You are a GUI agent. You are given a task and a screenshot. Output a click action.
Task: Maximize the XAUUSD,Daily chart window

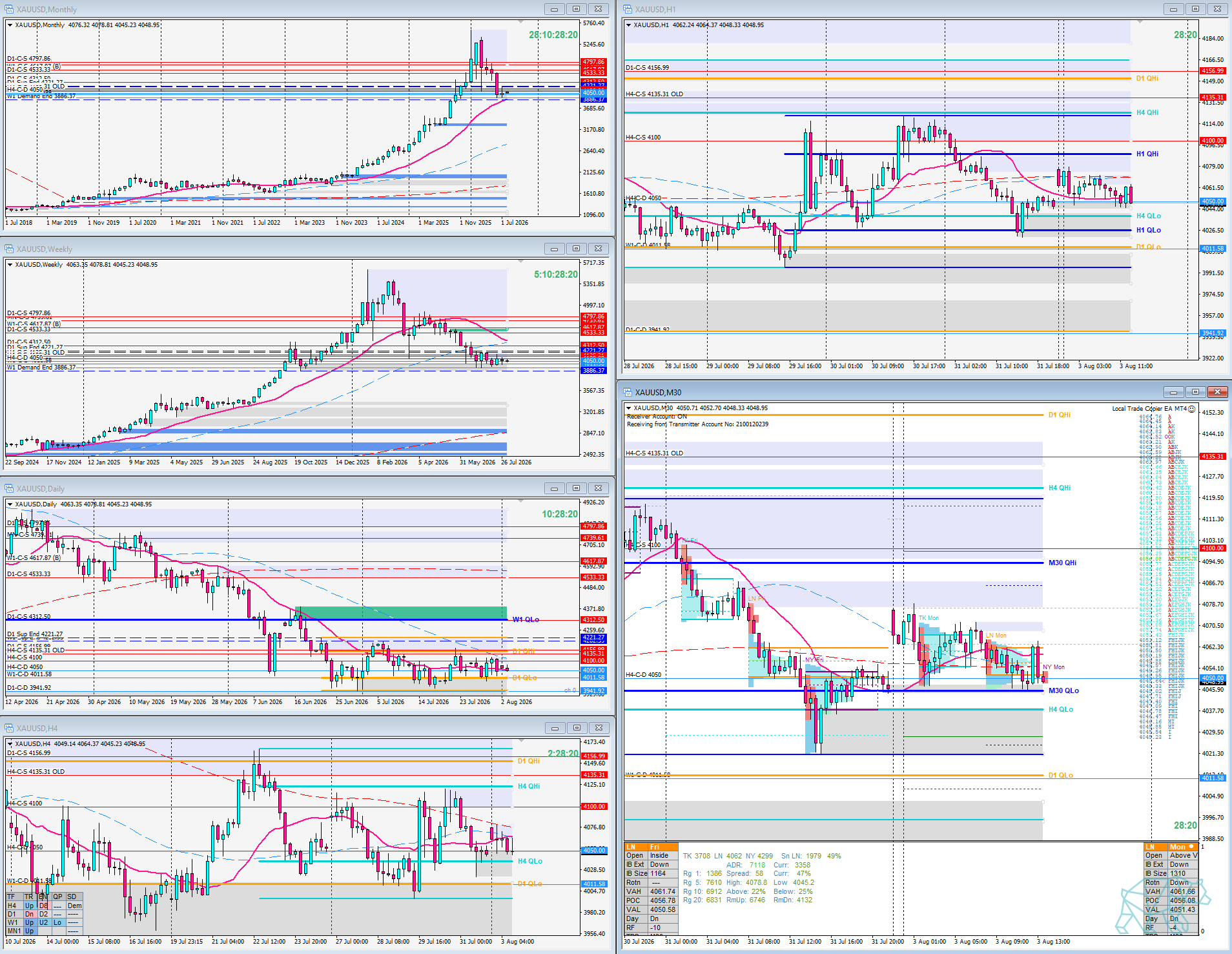(576, 488)
